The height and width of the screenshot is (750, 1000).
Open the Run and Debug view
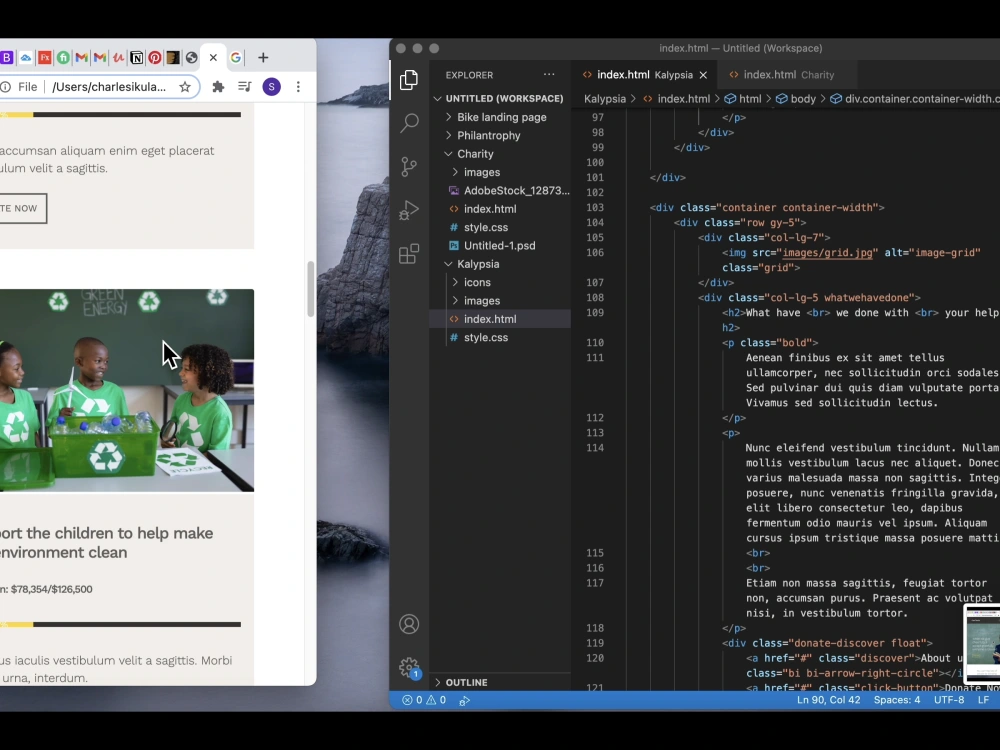pos(409,210)
